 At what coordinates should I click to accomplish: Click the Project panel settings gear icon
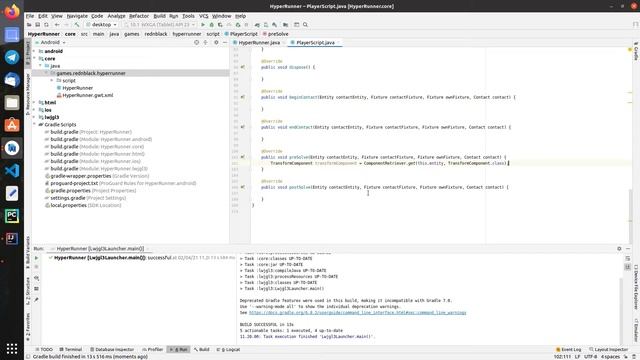(x=216, y=42)
